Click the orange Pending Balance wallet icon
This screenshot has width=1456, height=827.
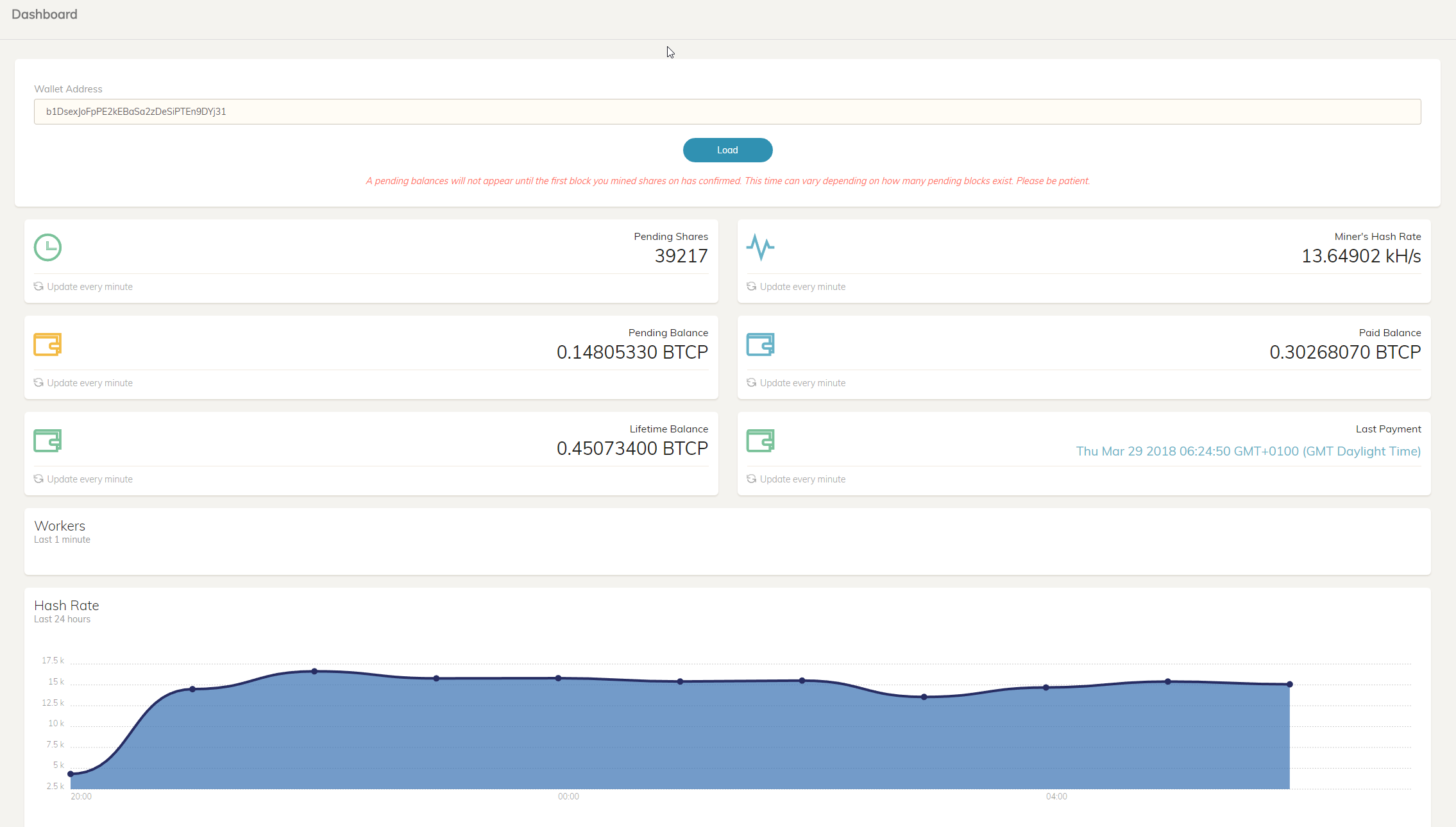(x=47, y=345)
